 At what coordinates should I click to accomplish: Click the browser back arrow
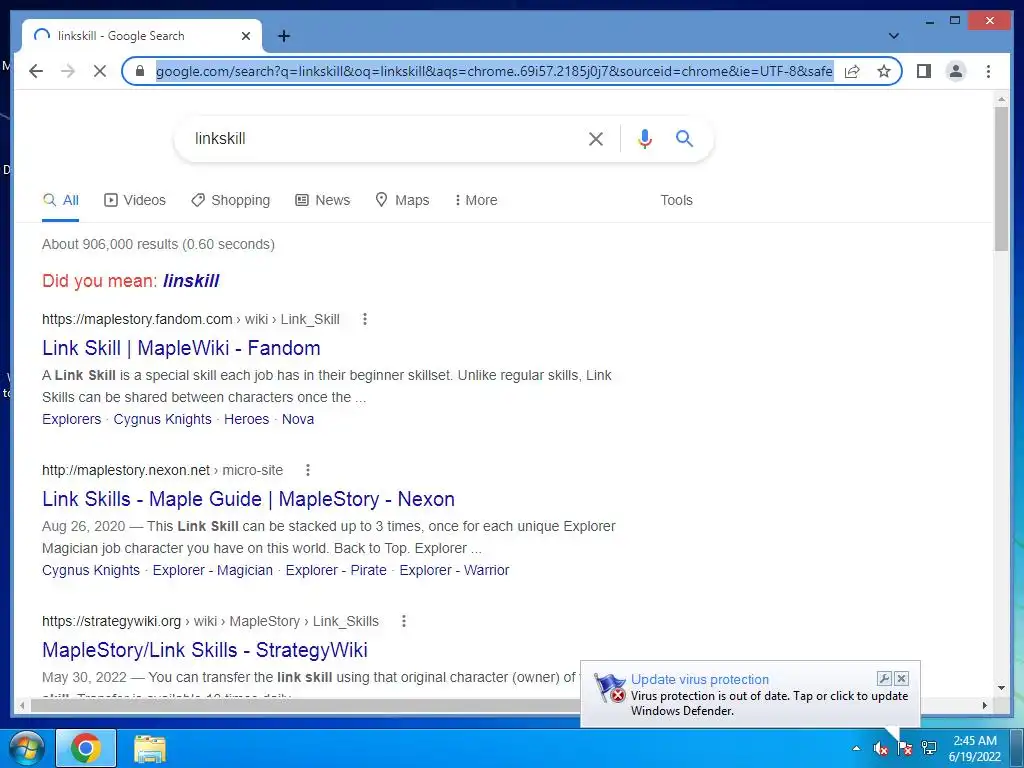[x=36, y=71]
